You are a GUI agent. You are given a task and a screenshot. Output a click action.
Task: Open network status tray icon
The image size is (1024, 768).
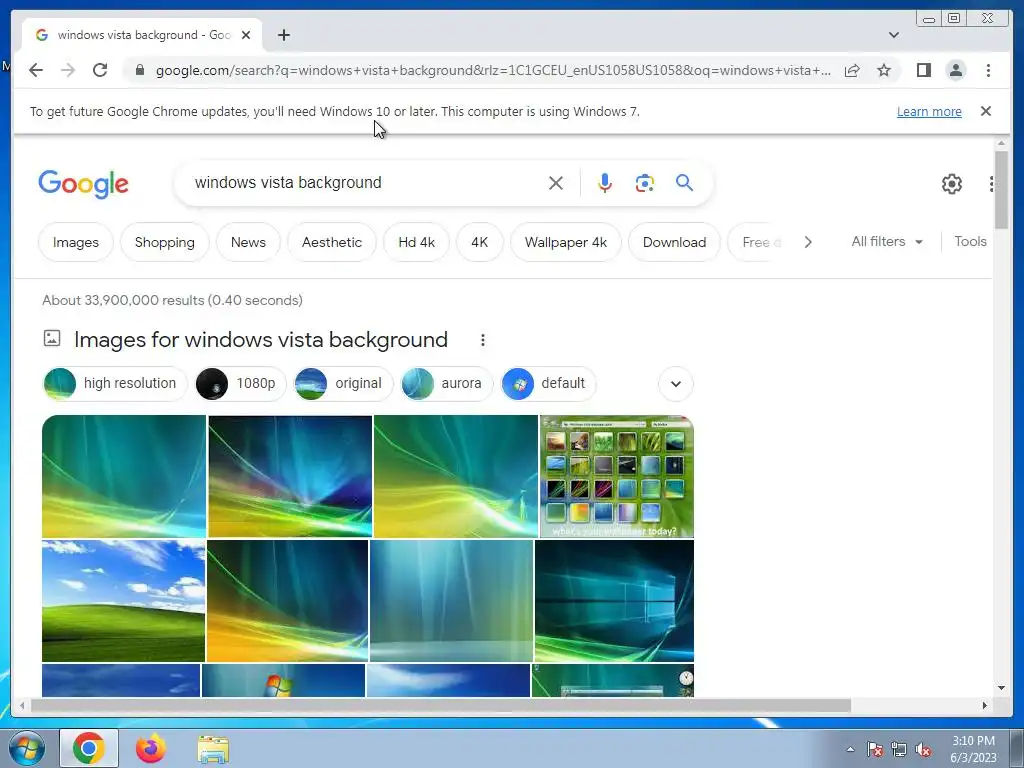coord(899,750)
